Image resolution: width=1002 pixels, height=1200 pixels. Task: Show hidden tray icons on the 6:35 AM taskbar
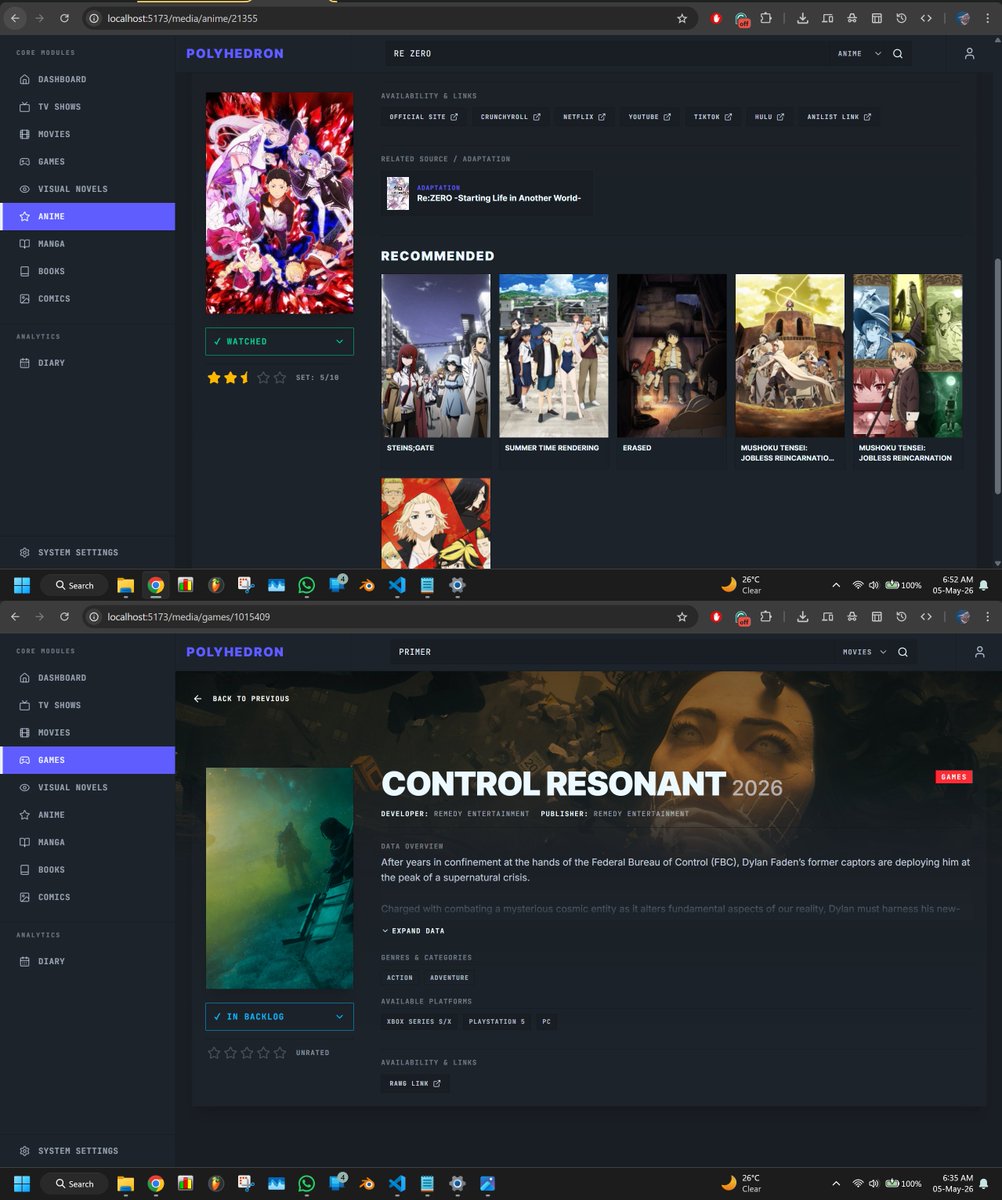pos(836,1184)
